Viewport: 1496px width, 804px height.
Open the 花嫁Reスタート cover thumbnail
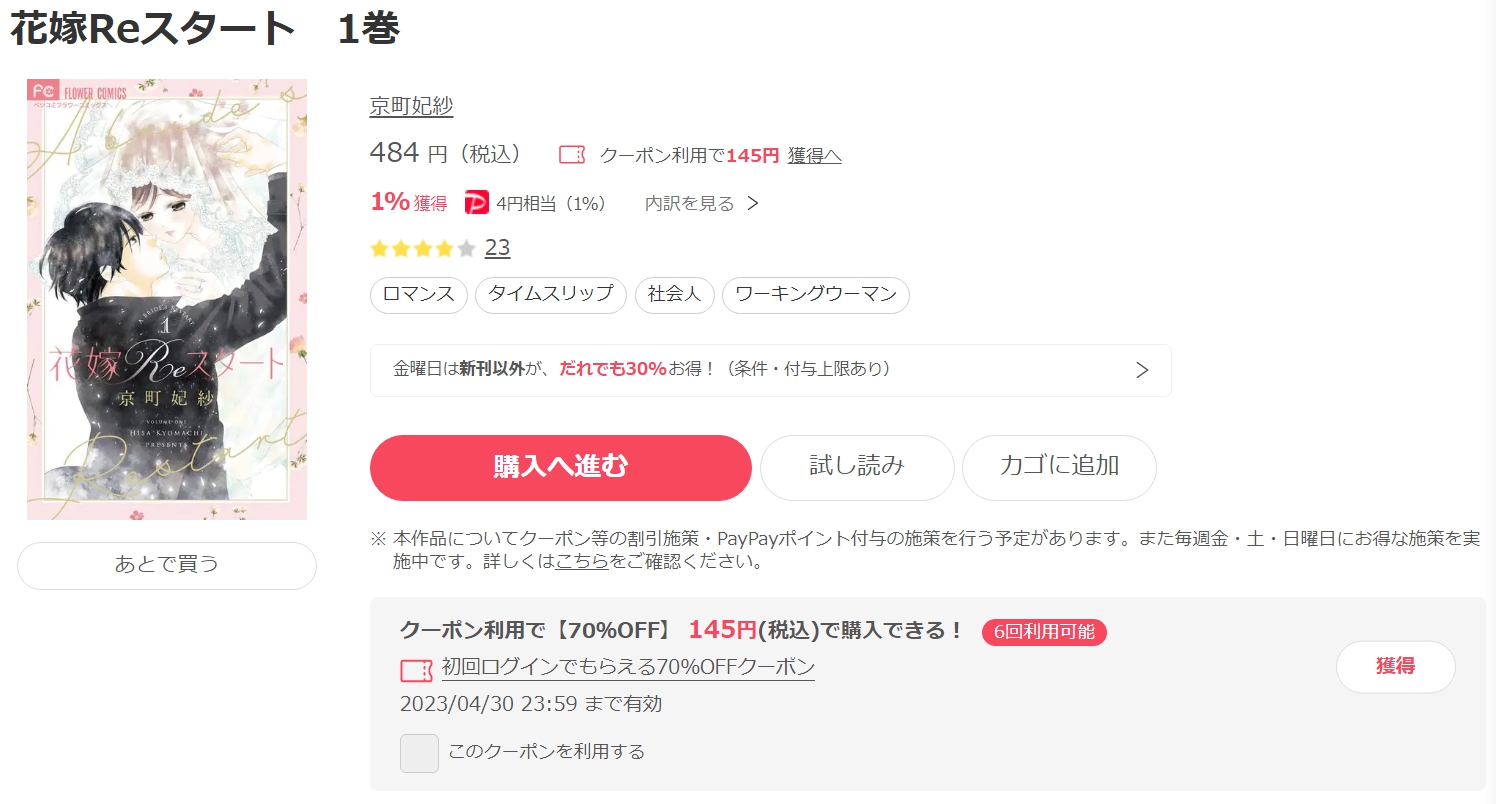(x=167, y=299)
